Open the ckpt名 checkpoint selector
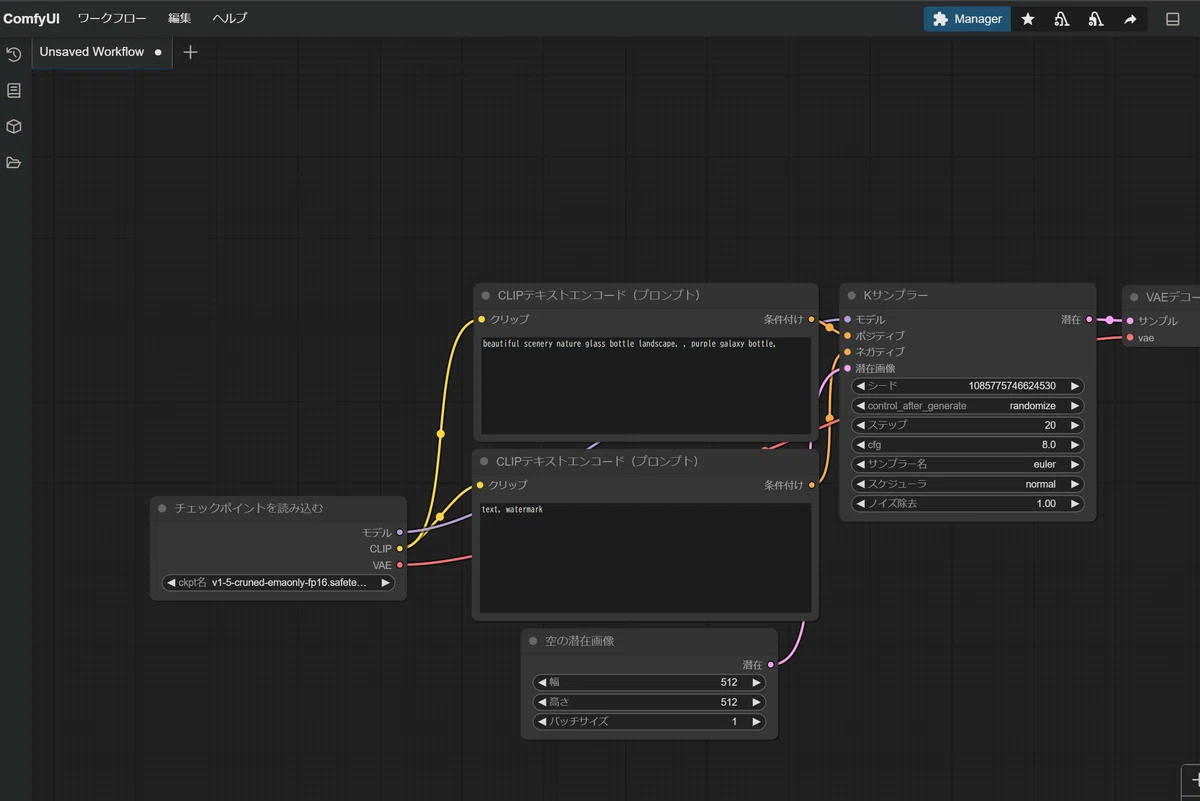Image resolution: width=1200 pixels, height=801 pixels. point(278,582)
